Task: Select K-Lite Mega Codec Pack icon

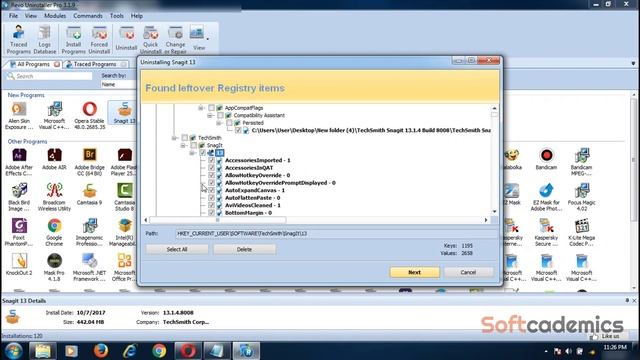Action: coord(581,232)
